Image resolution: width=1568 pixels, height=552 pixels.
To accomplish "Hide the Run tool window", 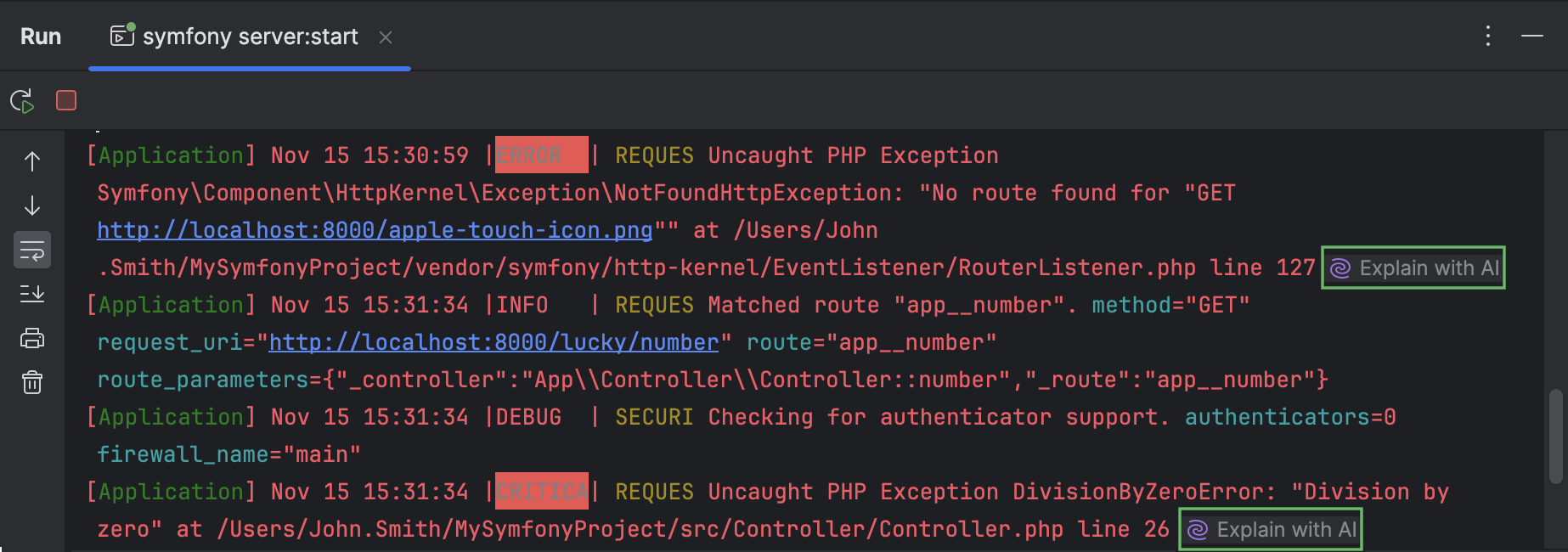I will pos(1532,36).
